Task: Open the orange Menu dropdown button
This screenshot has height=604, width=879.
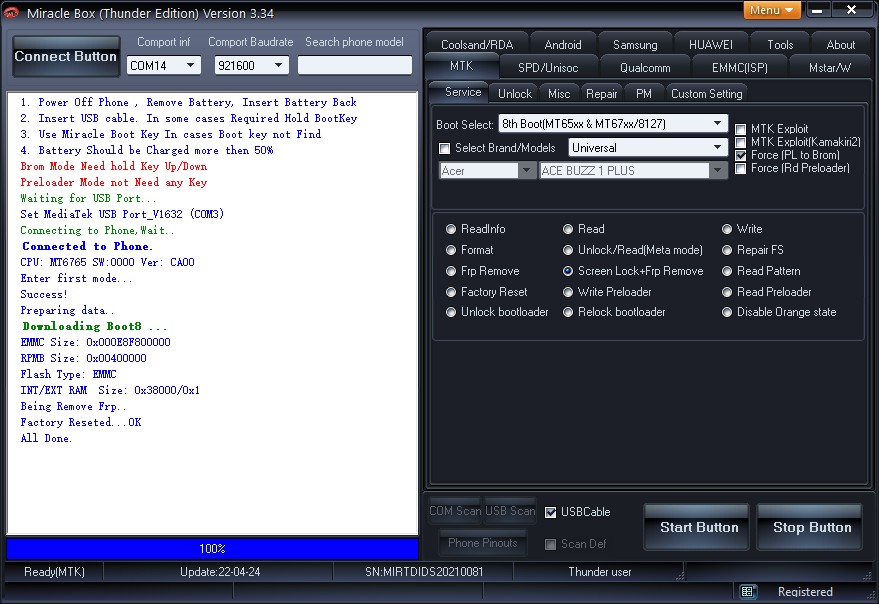Action: (x=771, y=10)
